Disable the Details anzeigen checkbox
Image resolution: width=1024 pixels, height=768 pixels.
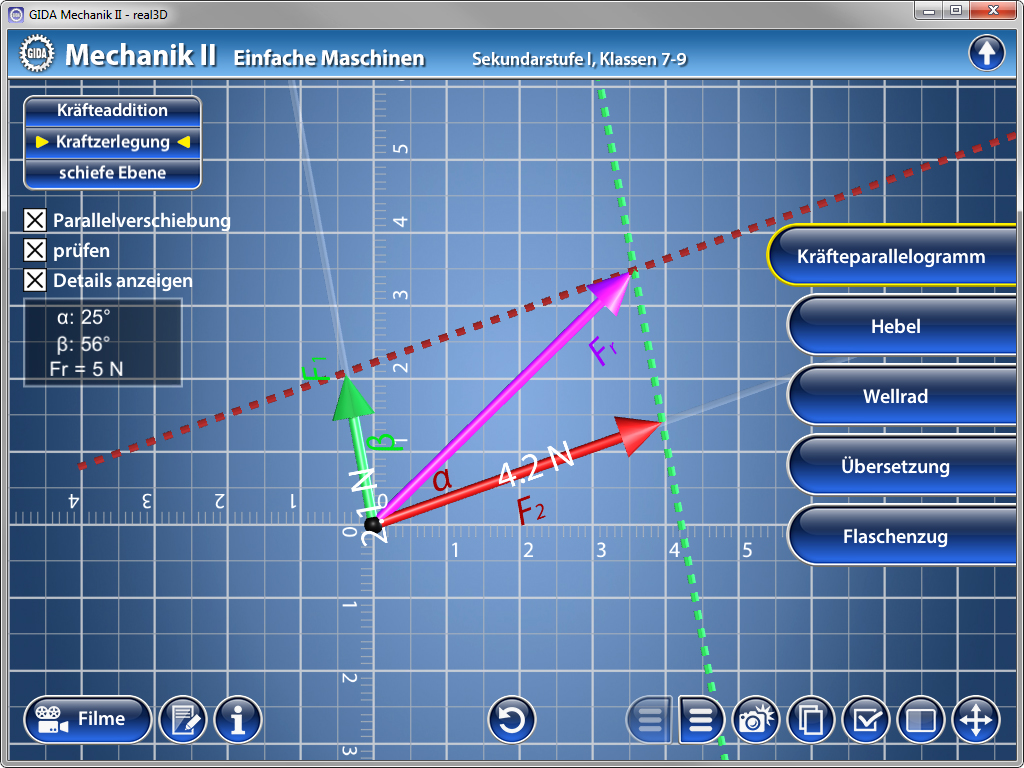pyautogui.click(x=35, y=280)
